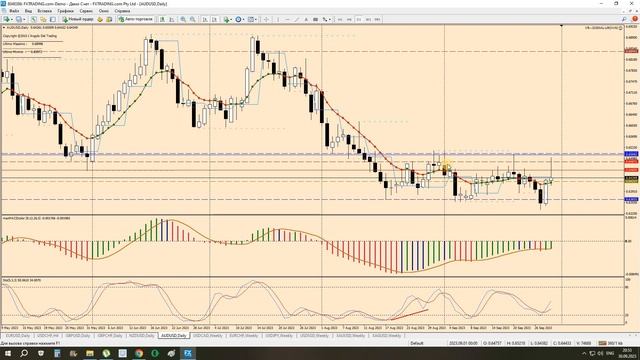Click the Templates toolbar icon

pos(251,19)
